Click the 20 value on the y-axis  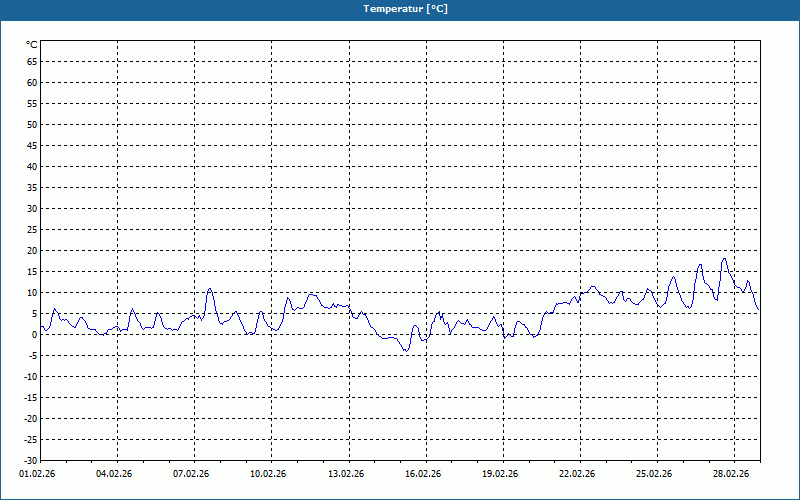click(31, 251)
